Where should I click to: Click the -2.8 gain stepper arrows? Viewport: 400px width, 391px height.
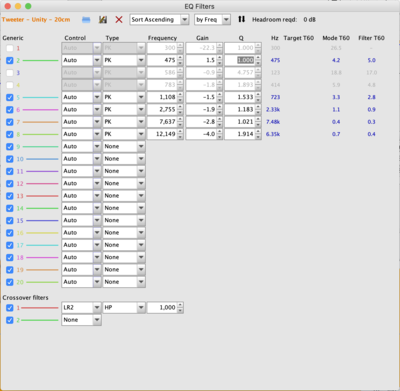[x=219, y=122]
